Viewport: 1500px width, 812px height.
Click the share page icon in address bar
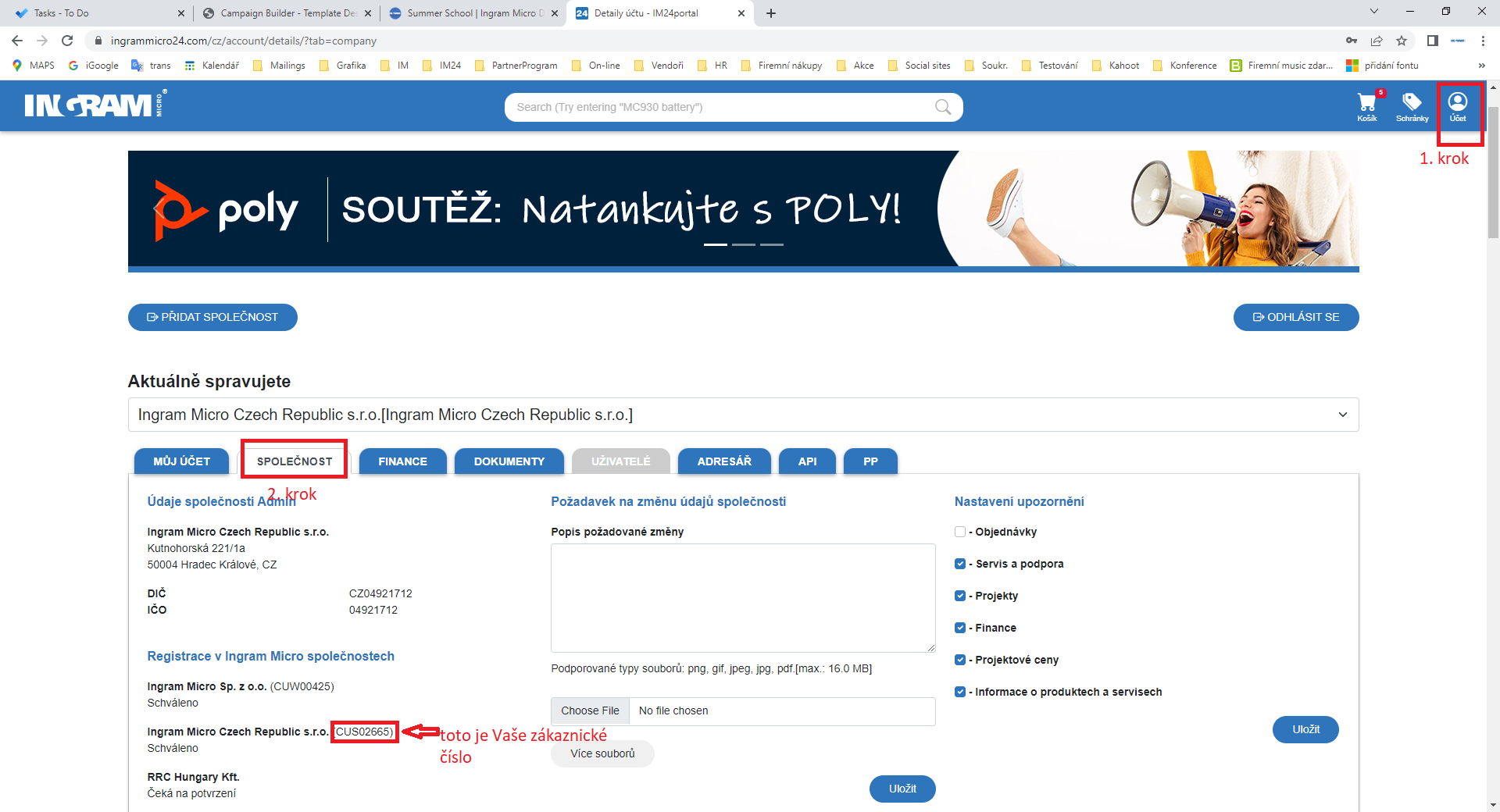pos(1377,41)
